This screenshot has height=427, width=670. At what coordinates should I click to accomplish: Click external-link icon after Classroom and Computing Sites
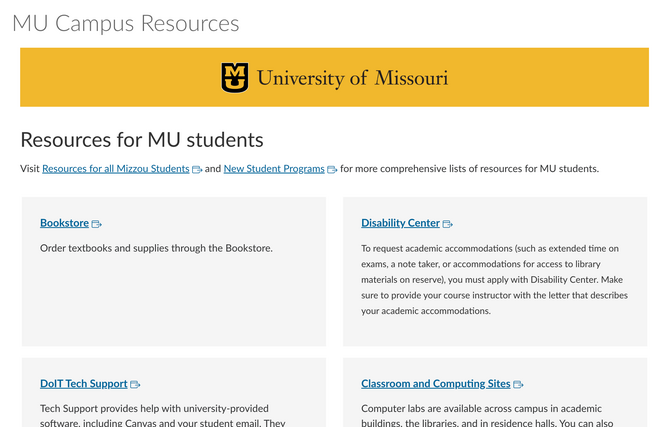pos(518,384)
